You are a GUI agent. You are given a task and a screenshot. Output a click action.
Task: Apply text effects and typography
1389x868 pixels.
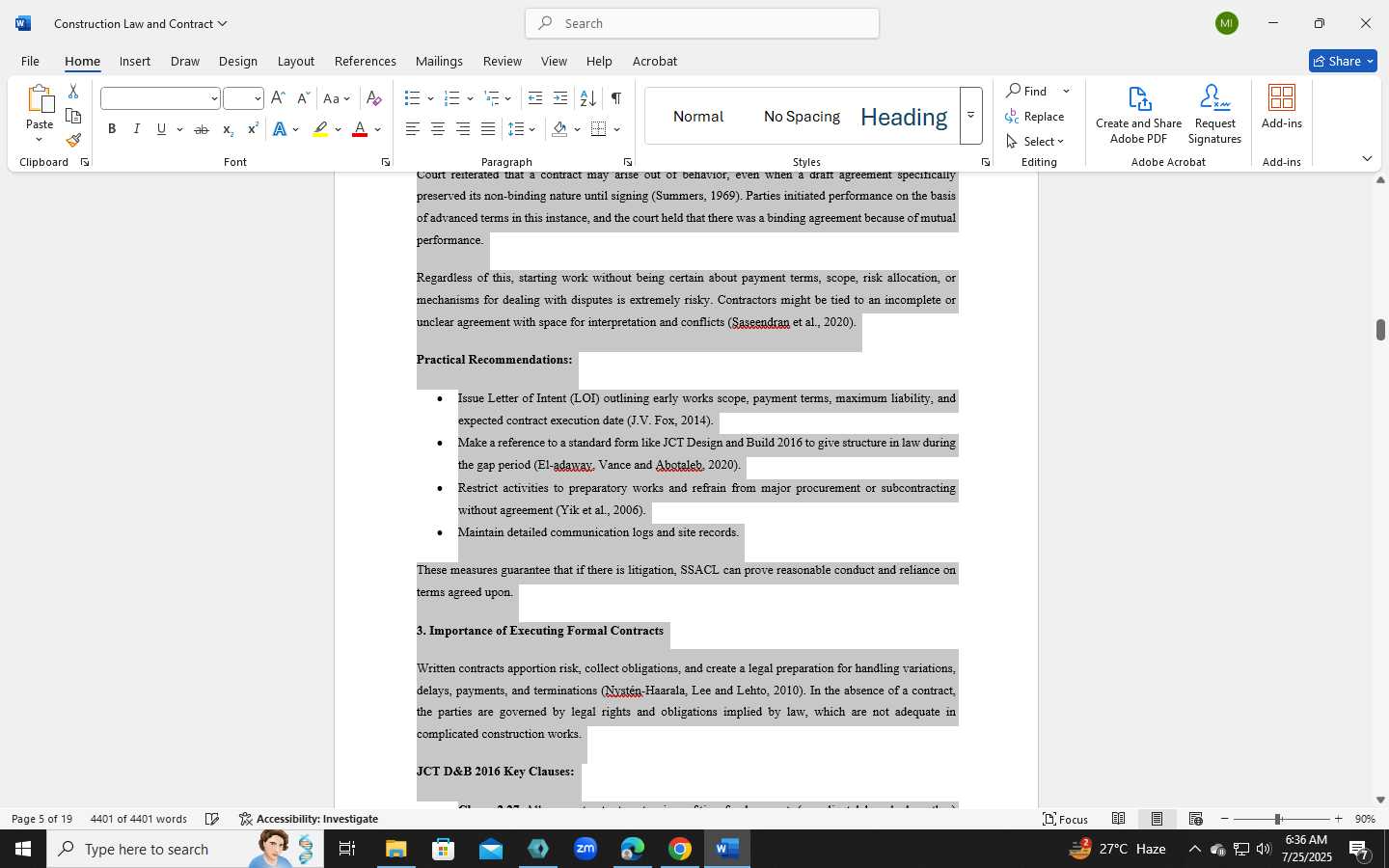click(x=280, y=129)
